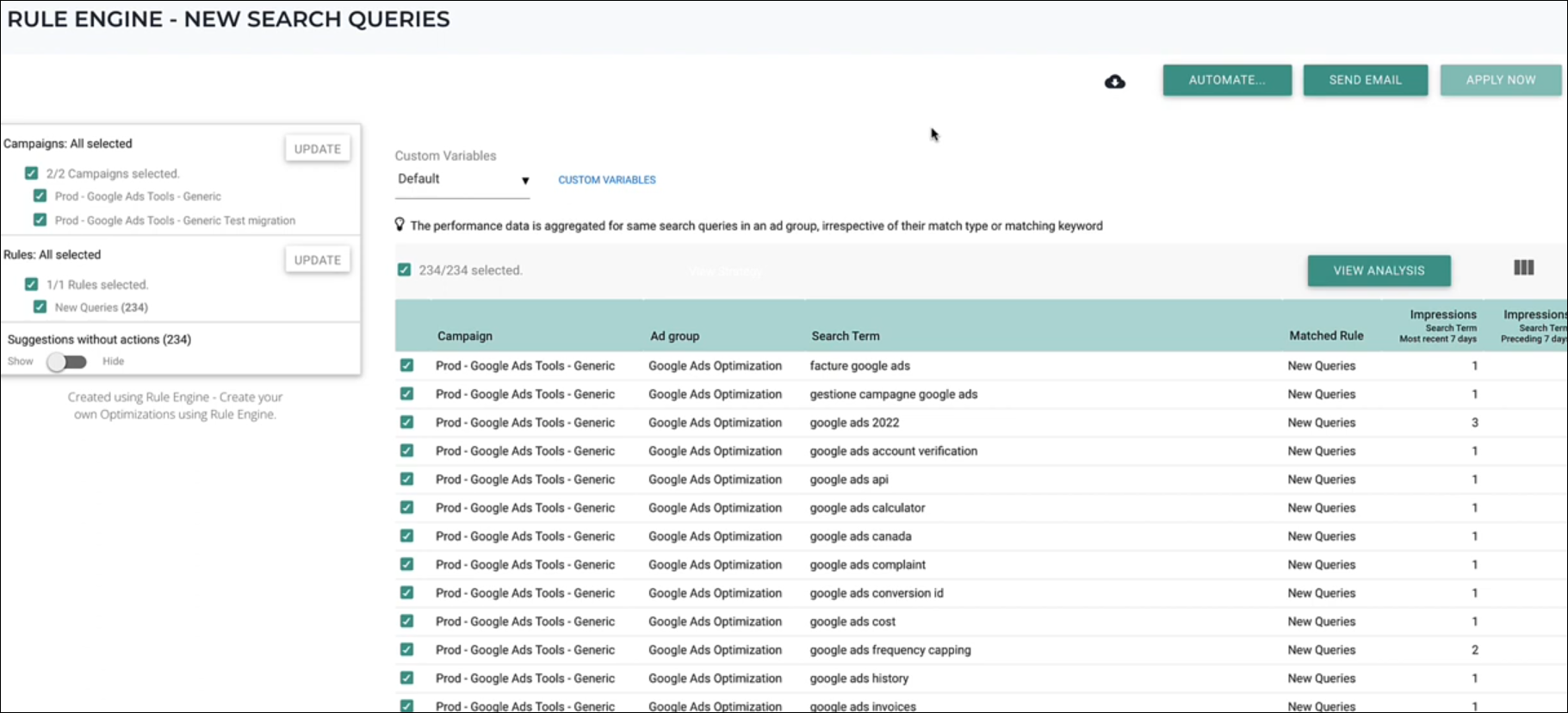This screenshot has width=1568, height=713.
Task: Click the search term 'google ads complaint'
Action: (868, 564)
